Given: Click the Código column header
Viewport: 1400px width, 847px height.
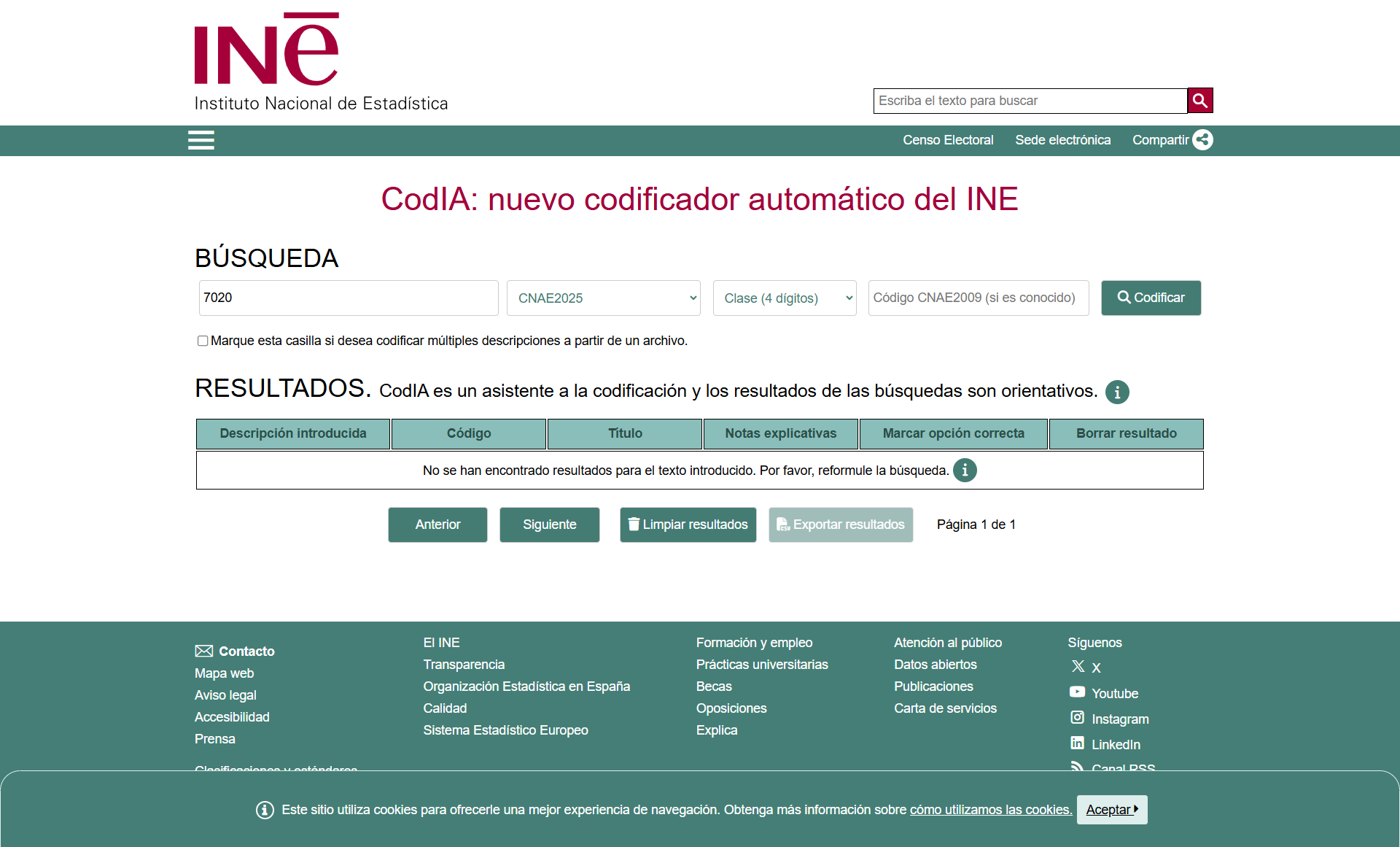Looking at the screenshot, I should click(469, 433).
